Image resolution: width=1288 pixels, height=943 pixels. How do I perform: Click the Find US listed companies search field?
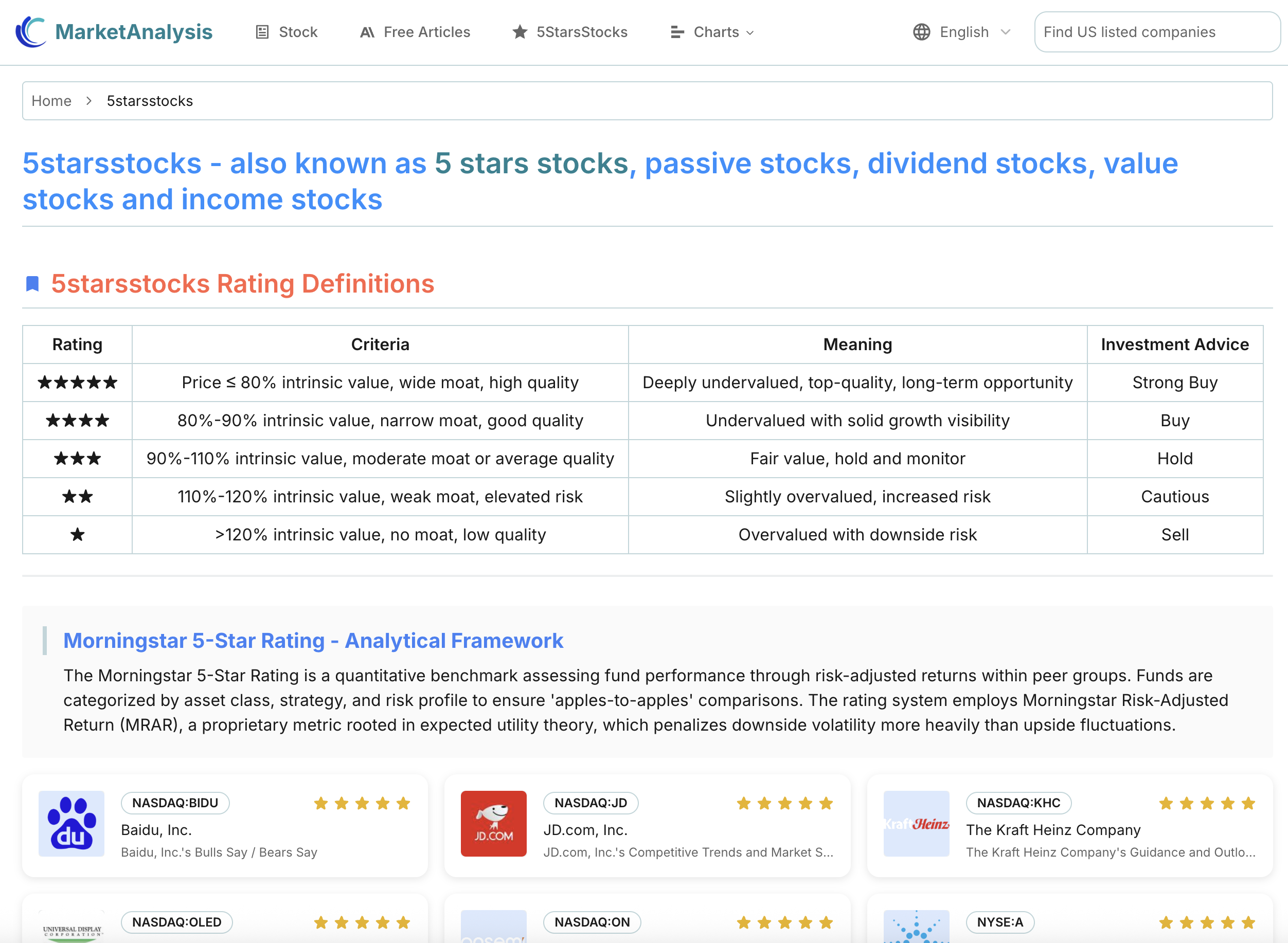1157,32
